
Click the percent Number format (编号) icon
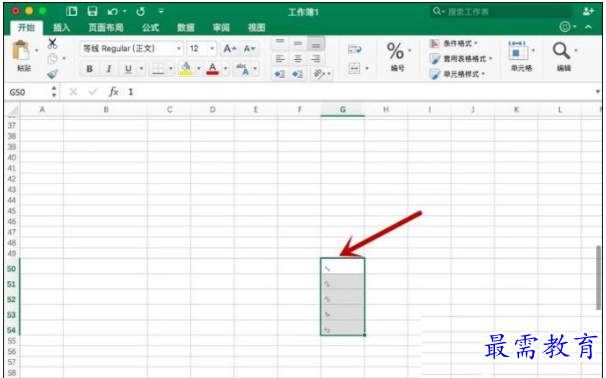coord(395,51)
